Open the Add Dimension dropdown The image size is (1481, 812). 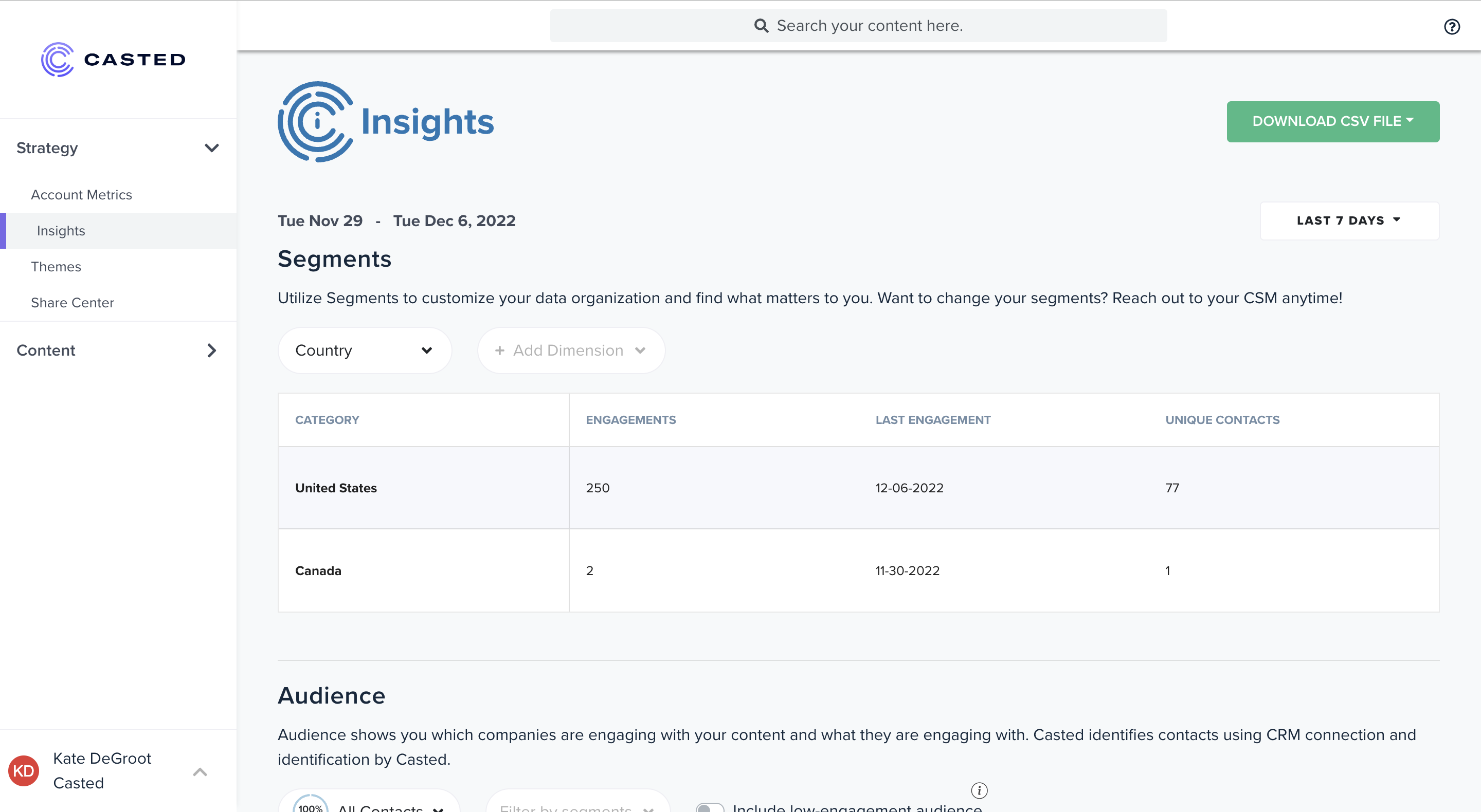tap(571, 350)
